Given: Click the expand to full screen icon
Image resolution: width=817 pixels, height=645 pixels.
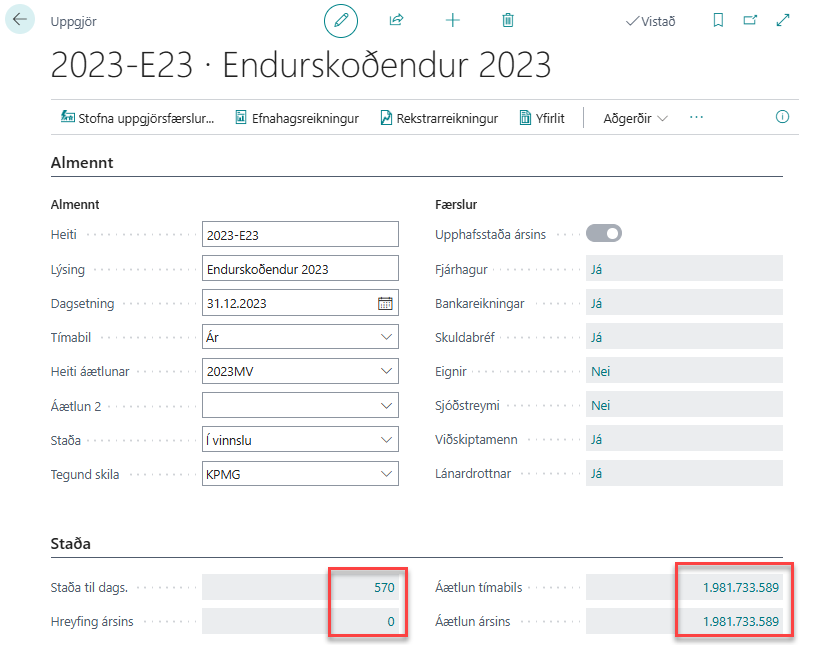Looking at the screenshot, I should 783,20.
